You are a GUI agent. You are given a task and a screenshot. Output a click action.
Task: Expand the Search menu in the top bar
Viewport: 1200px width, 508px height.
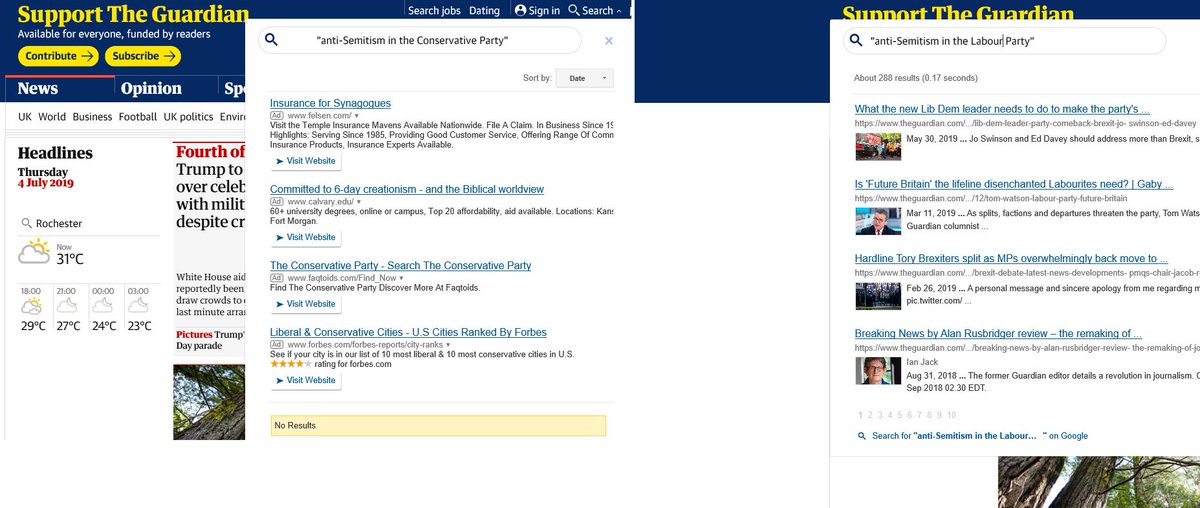point(594,10)
